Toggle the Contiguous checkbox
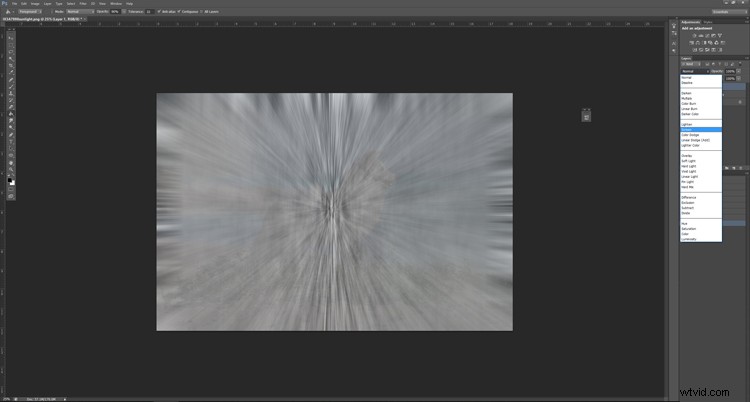 pyautogui.click(x=178, y=11)
